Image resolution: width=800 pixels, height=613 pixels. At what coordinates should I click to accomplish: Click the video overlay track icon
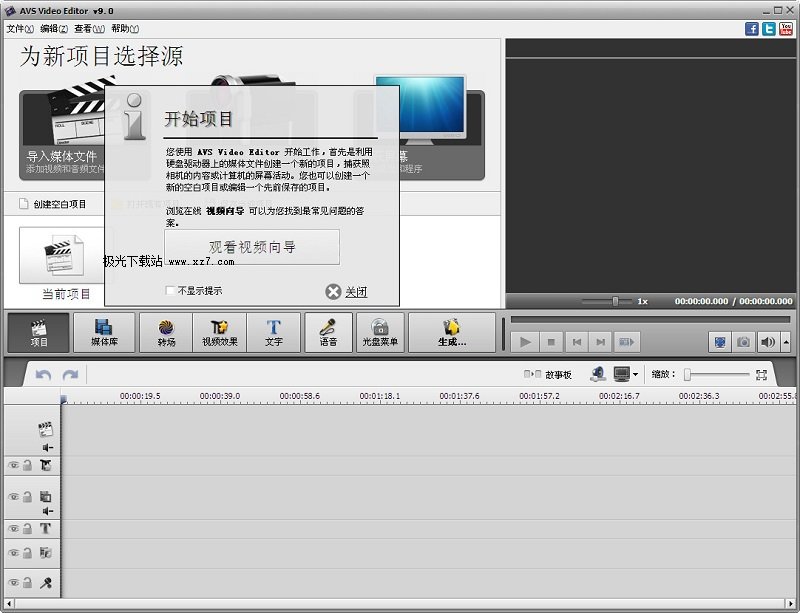45,496
